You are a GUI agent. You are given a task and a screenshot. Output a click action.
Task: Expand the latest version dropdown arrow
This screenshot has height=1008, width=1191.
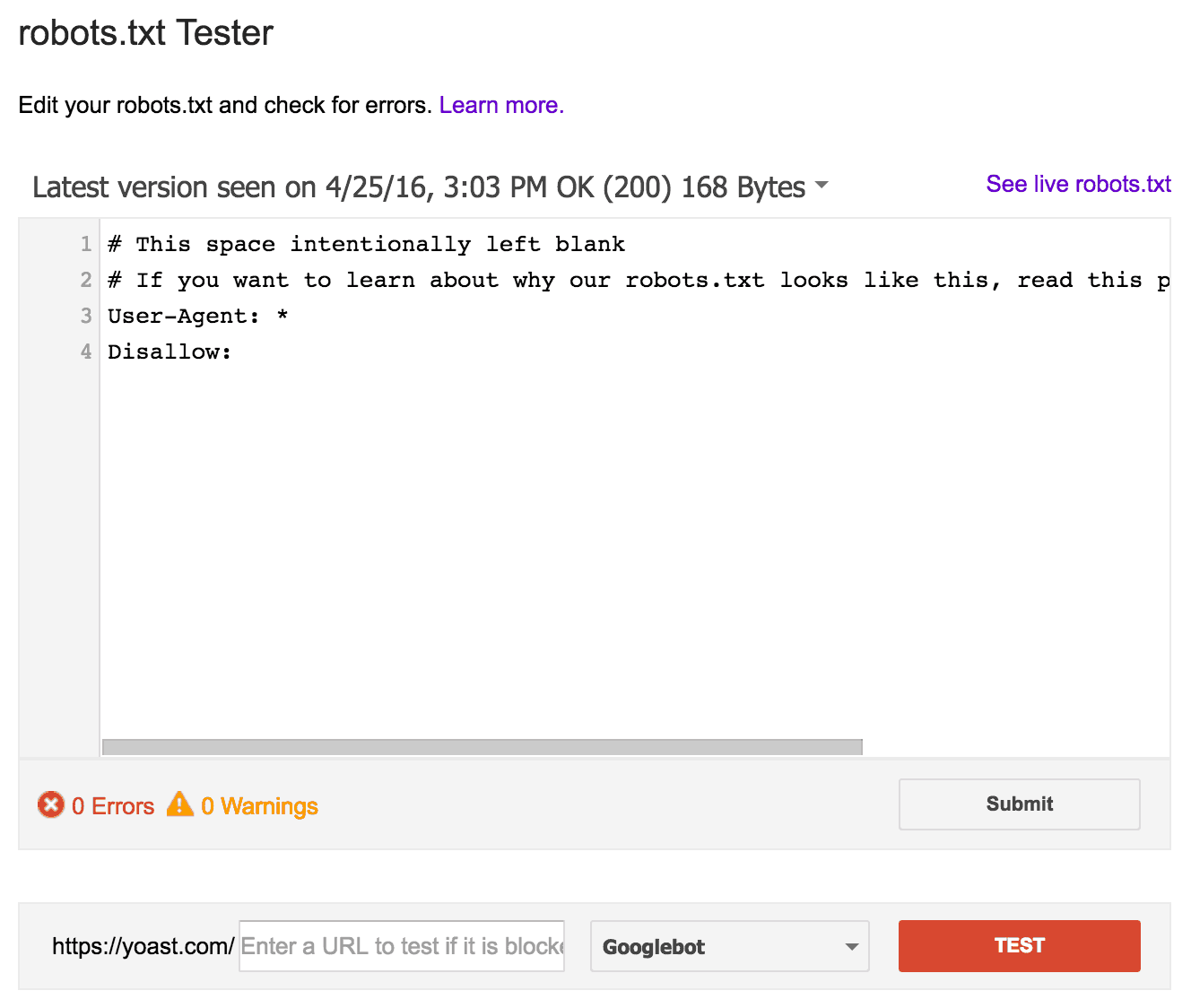(822, 187)
